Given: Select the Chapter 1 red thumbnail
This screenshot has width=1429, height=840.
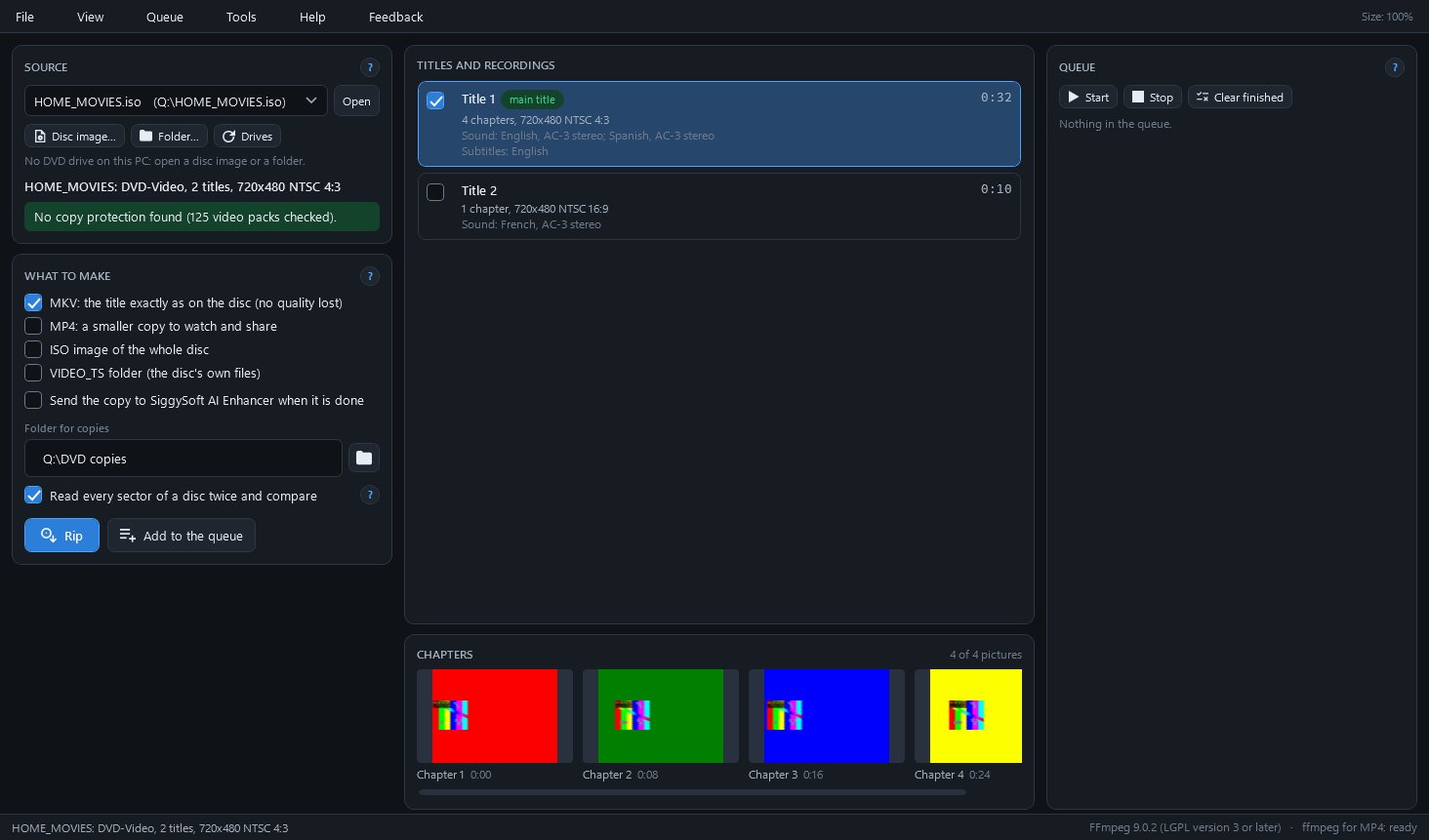Looking at the screenshot, I should pyautogui.click(x=495, y=716).
